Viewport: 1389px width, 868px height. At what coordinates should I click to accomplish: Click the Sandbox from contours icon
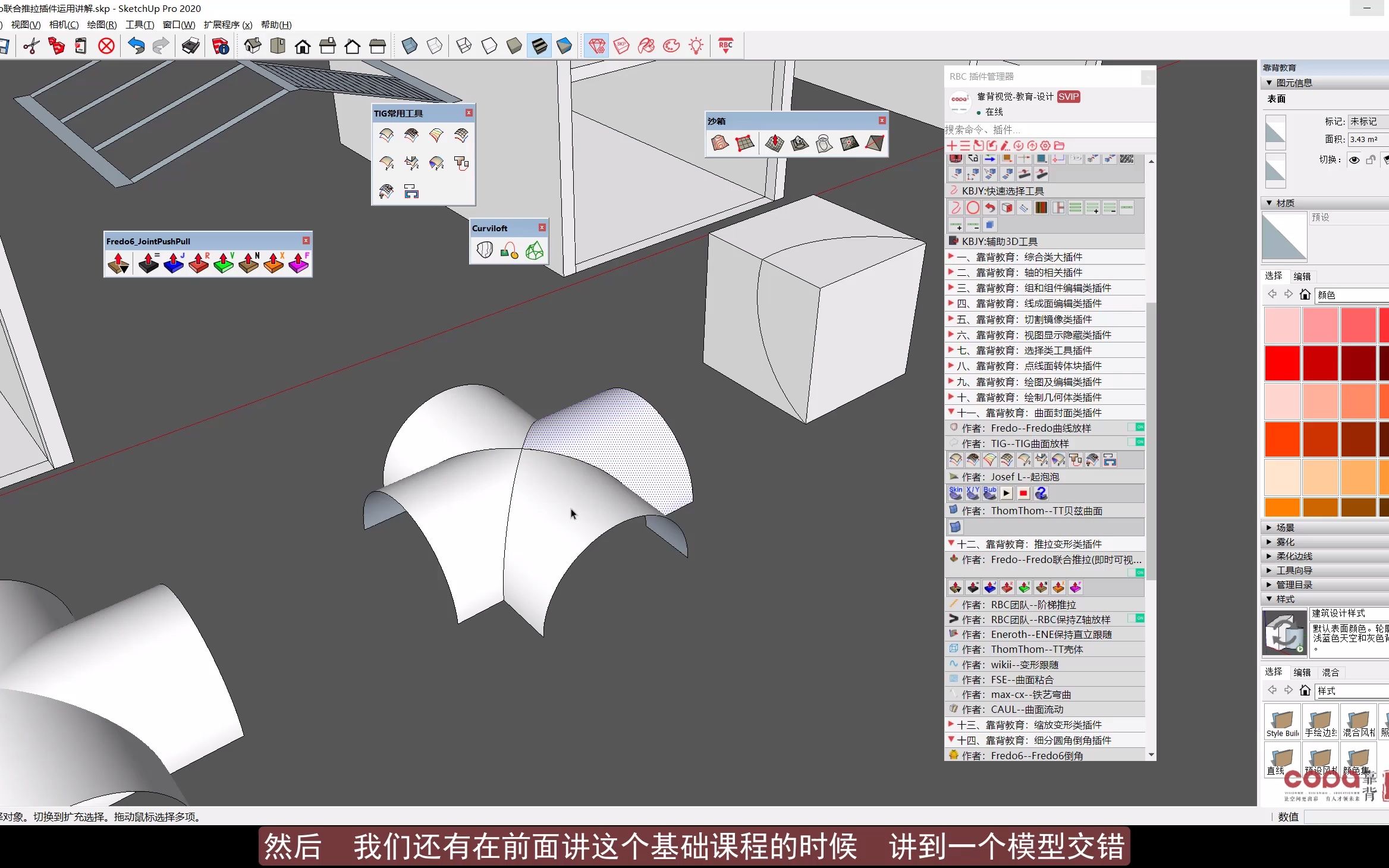click(x=719, y=143)
